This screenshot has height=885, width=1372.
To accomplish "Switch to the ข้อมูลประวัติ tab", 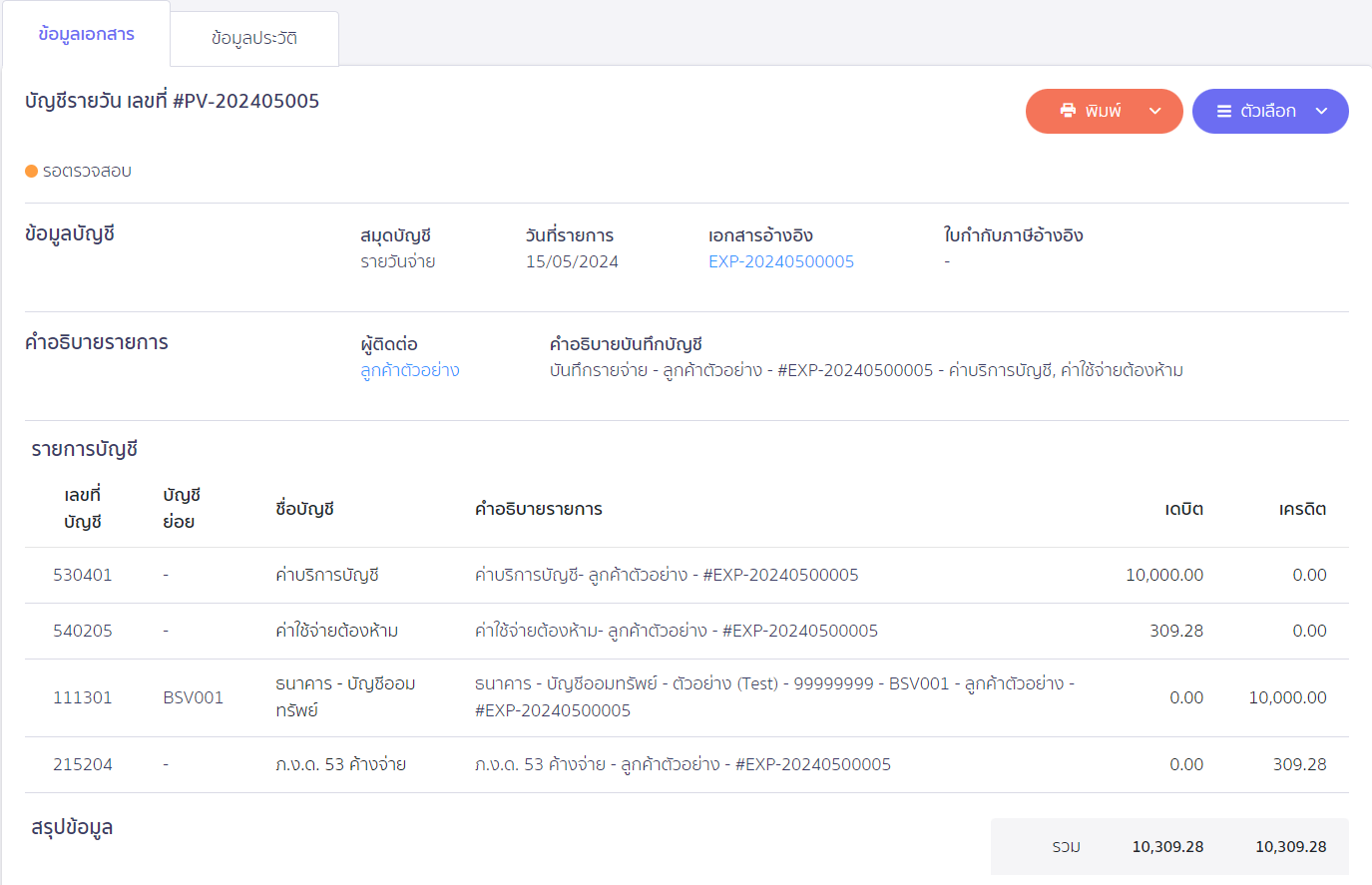I will pos(254,38).
